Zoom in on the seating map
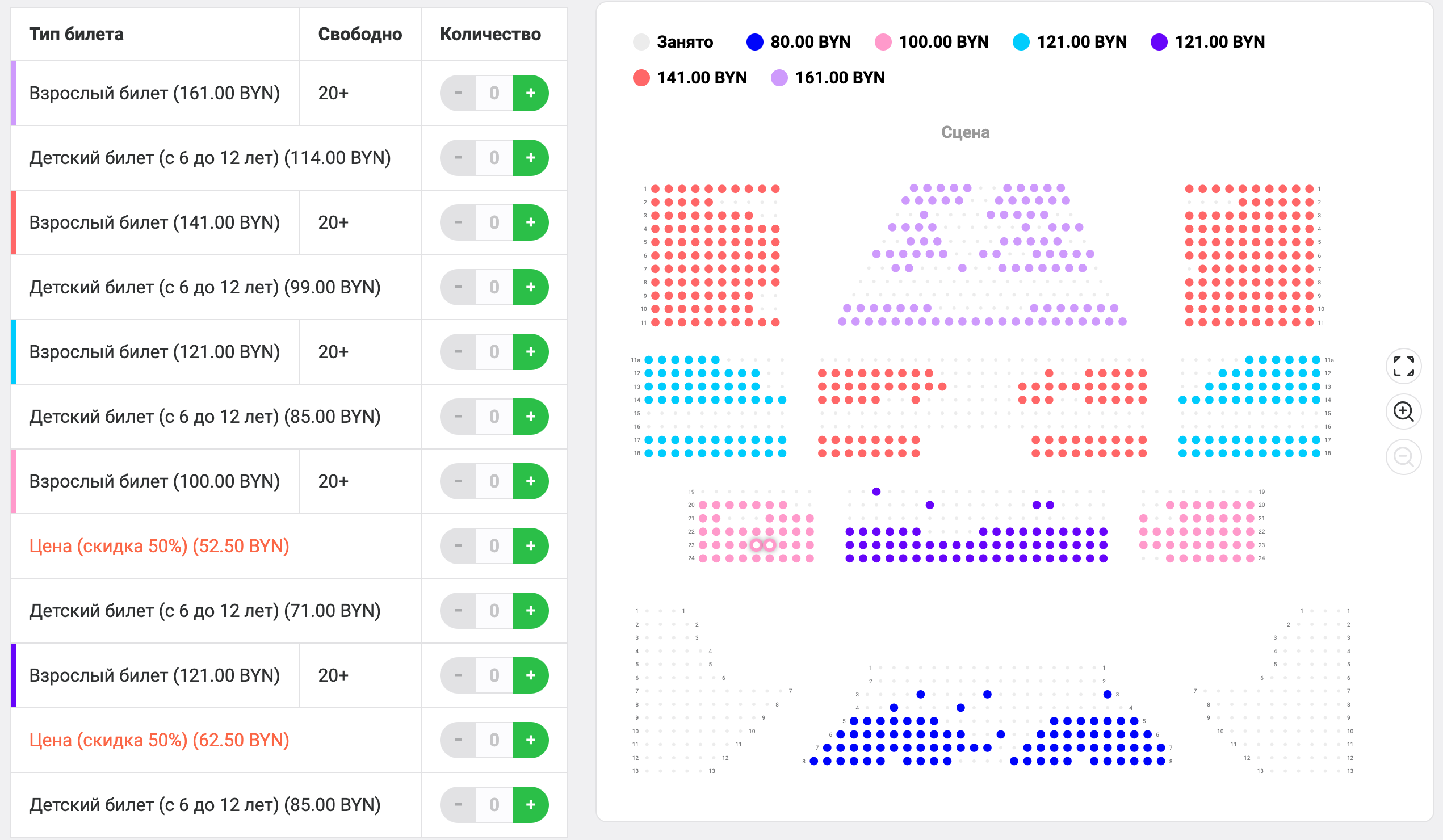 pos(1403,411)
